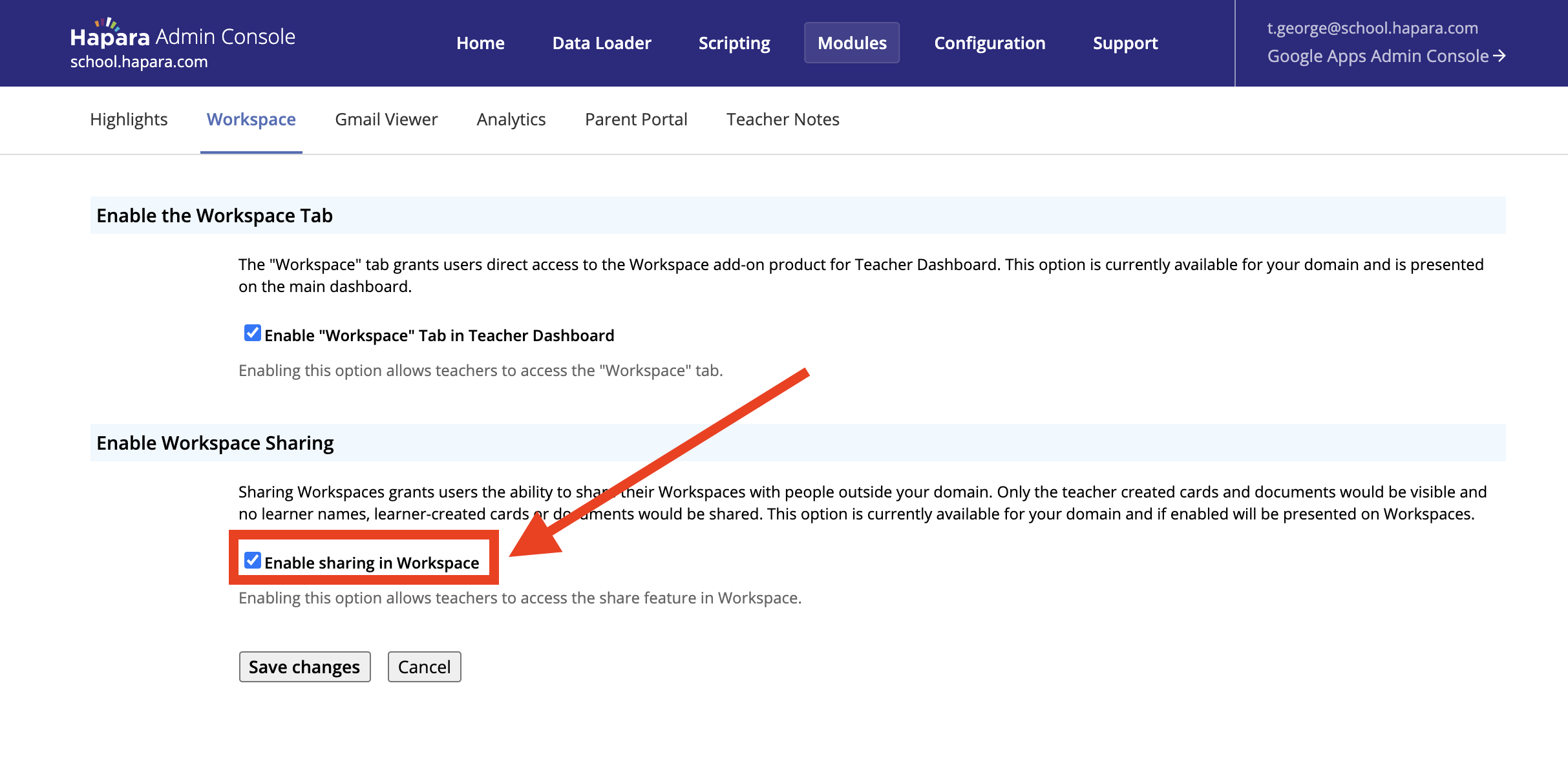Viewport: 1568px width, 765px height.
Task: Open the Configuration menu
Action: [x=990, y=43]
